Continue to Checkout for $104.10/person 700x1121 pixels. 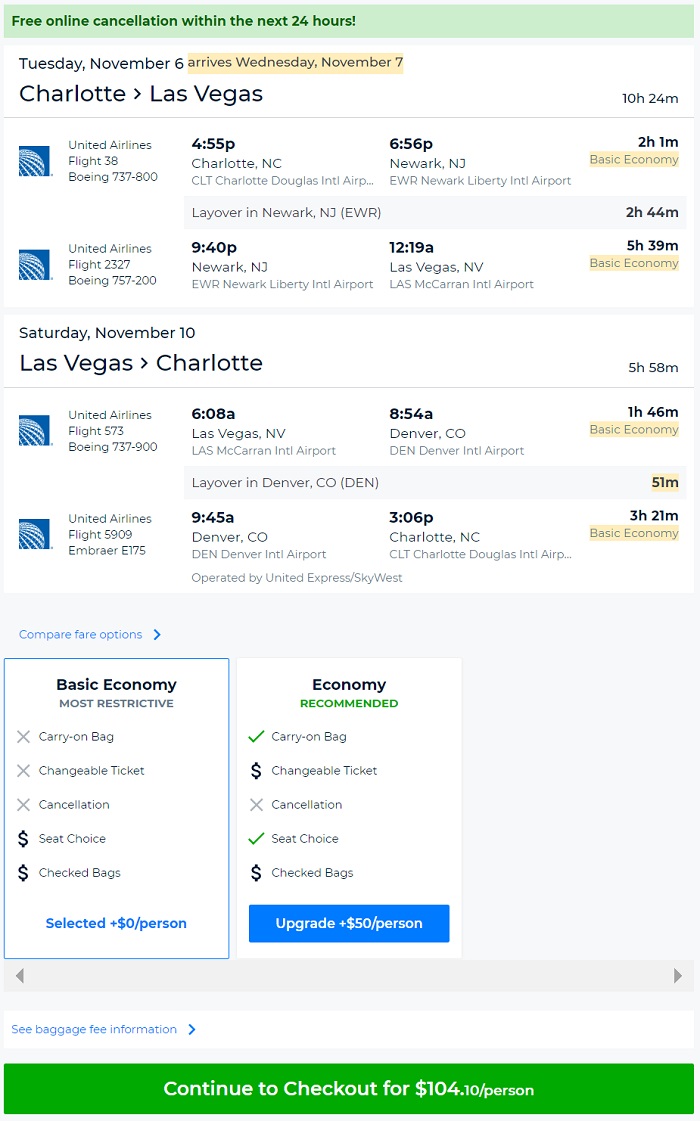[349, 1089]
